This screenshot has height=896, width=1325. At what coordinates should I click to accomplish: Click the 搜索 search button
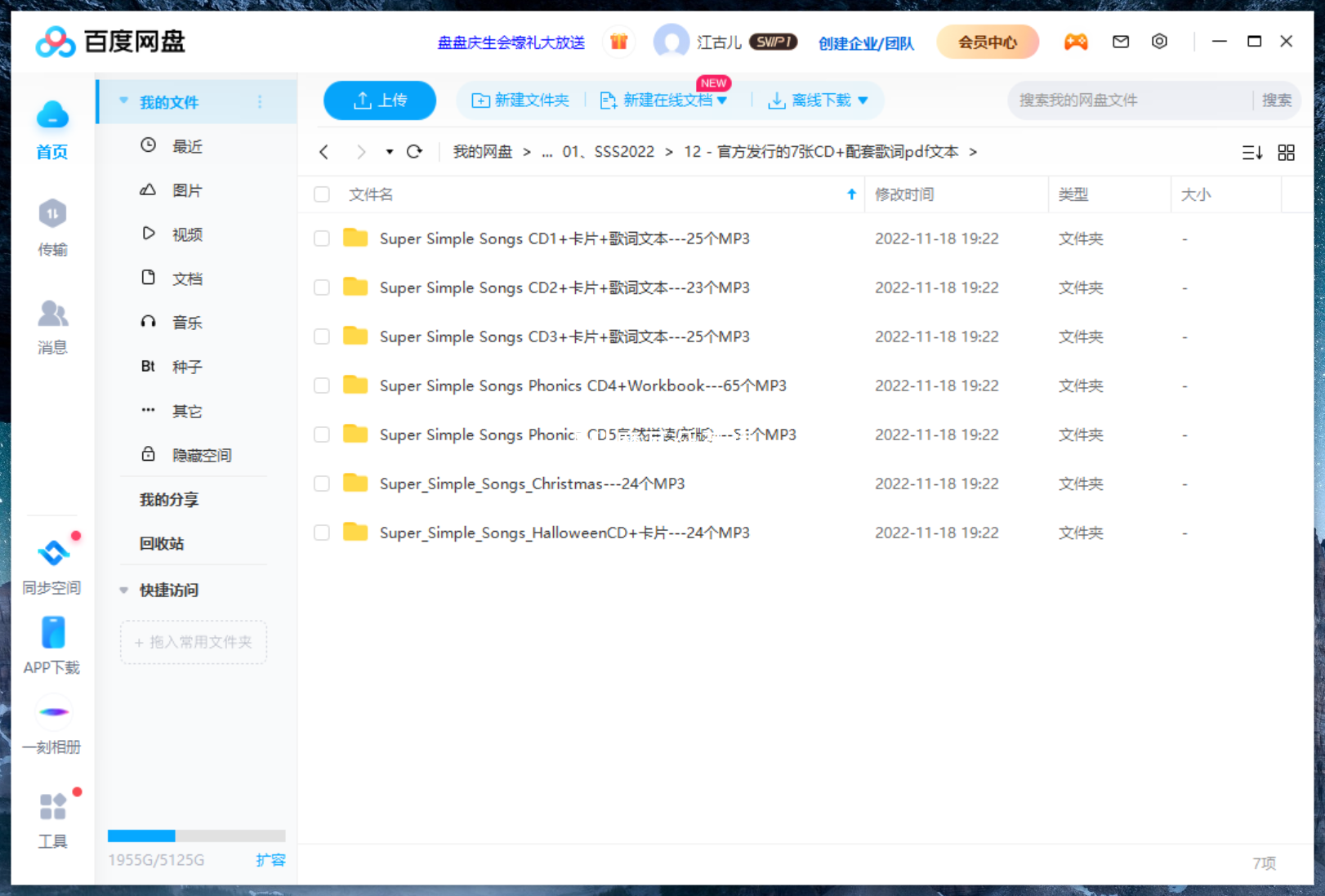click(1277, 100)
